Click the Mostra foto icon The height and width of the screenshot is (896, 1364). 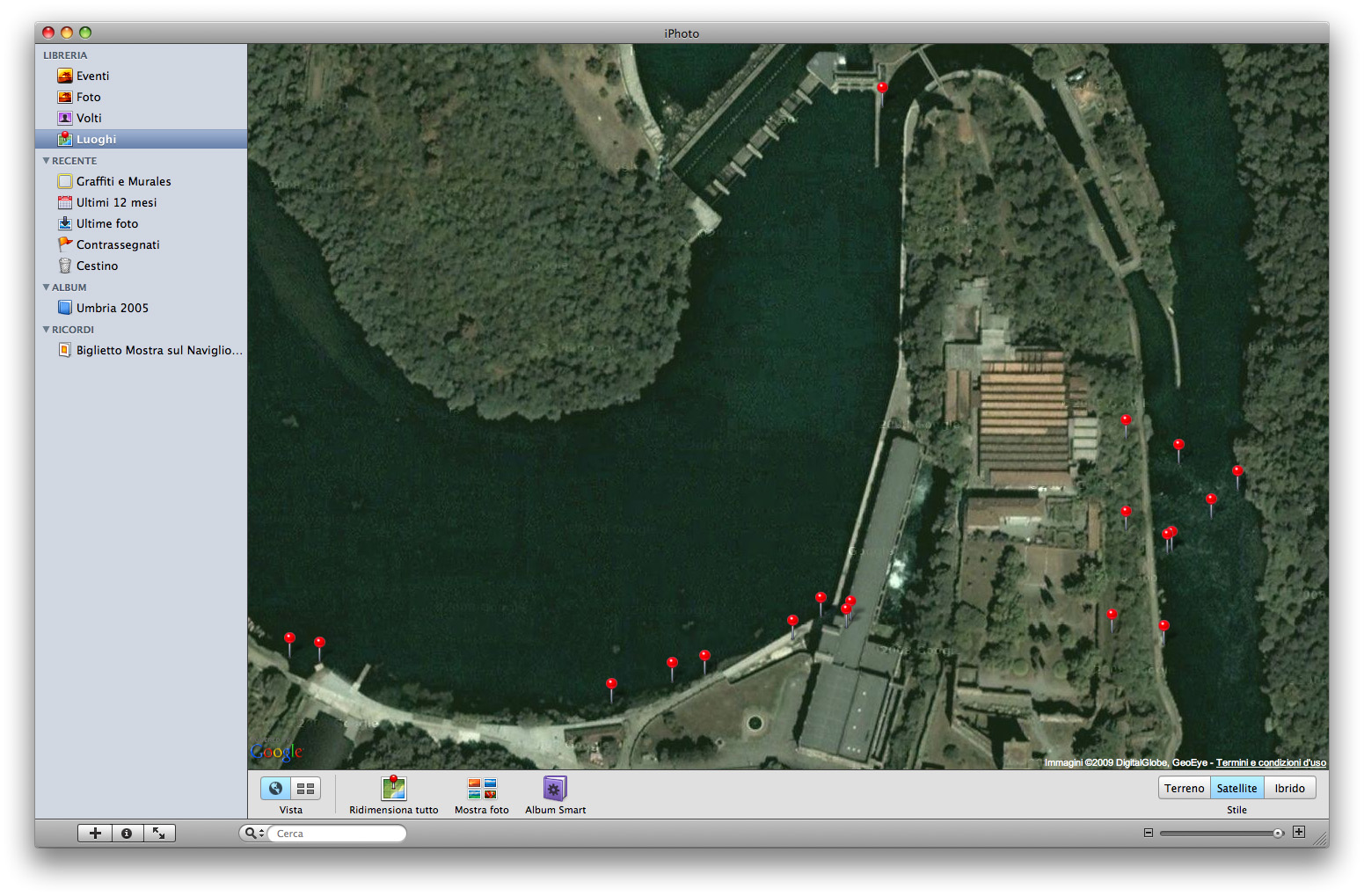[482, 788]
